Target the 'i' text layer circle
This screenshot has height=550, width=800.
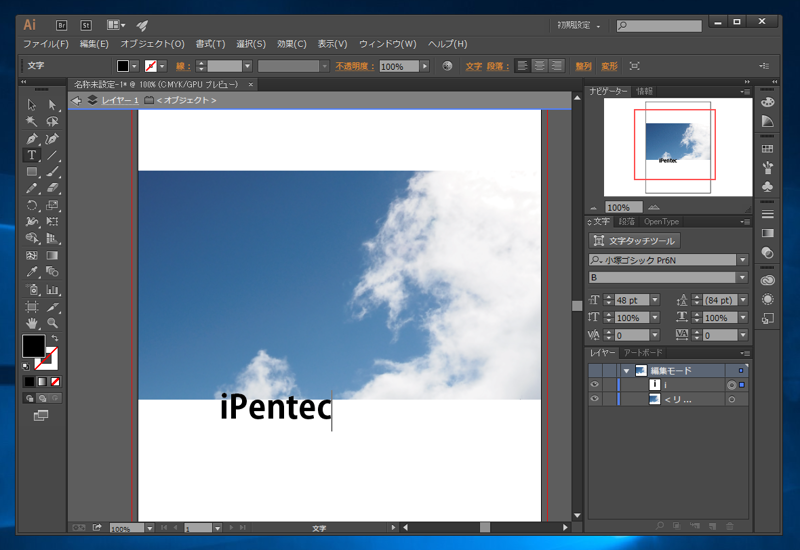coord(732,385)
